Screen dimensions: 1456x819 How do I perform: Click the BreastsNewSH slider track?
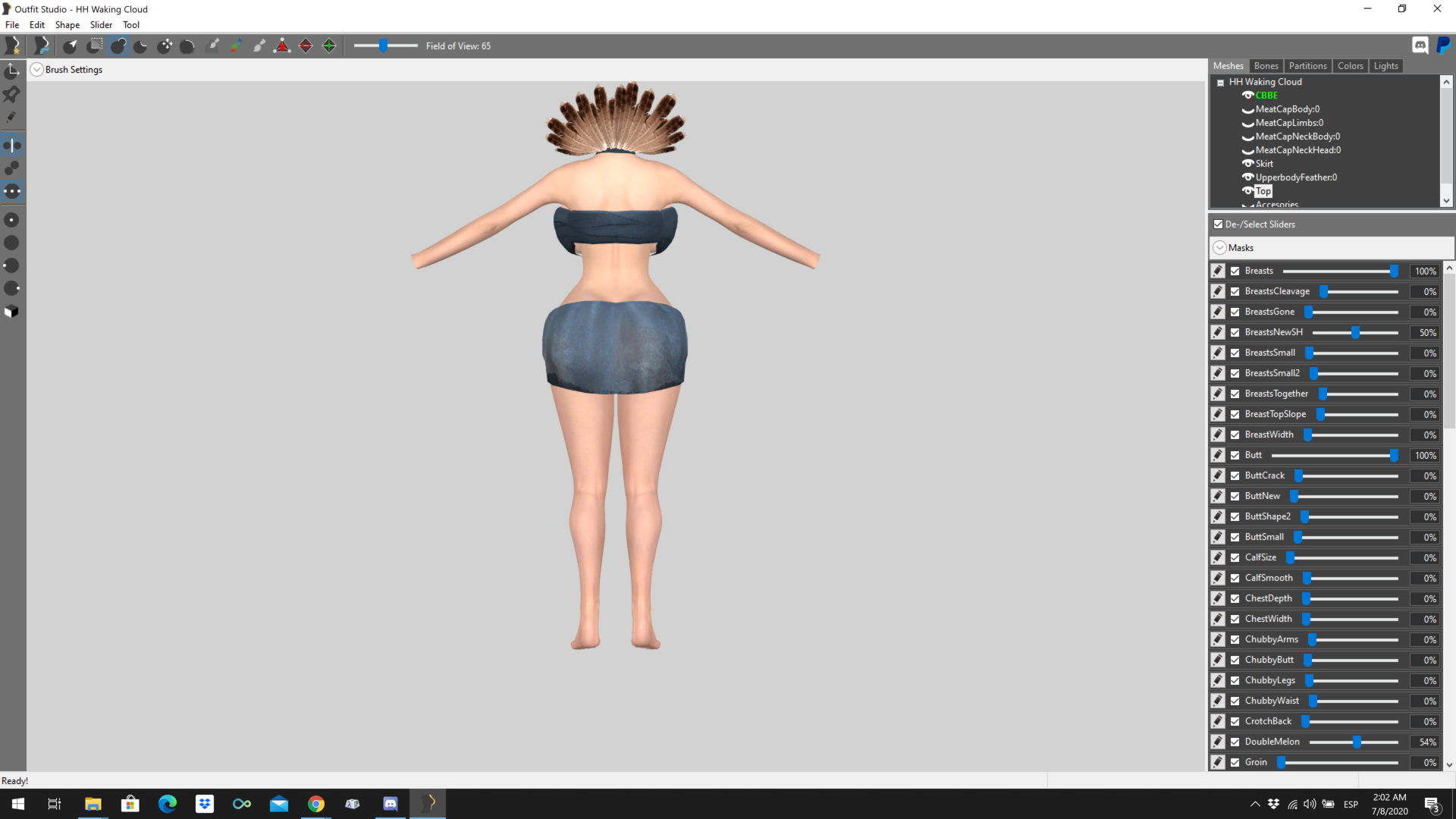click(x=1355, y=332)
